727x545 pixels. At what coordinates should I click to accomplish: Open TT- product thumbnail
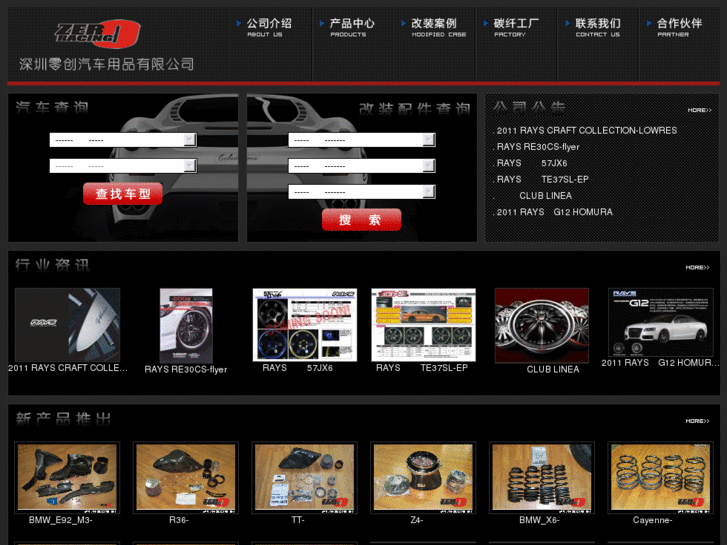pos(305,477)
